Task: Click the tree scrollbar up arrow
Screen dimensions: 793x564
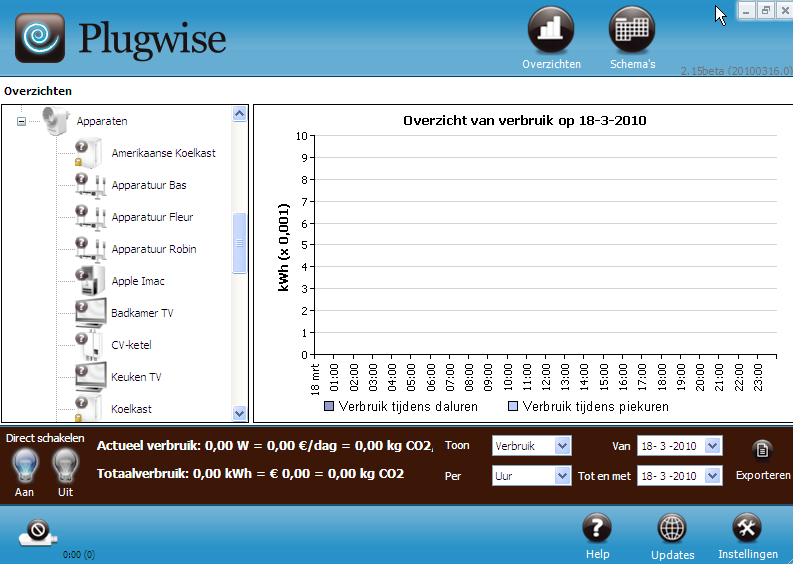Action: (x=239, y=114)
